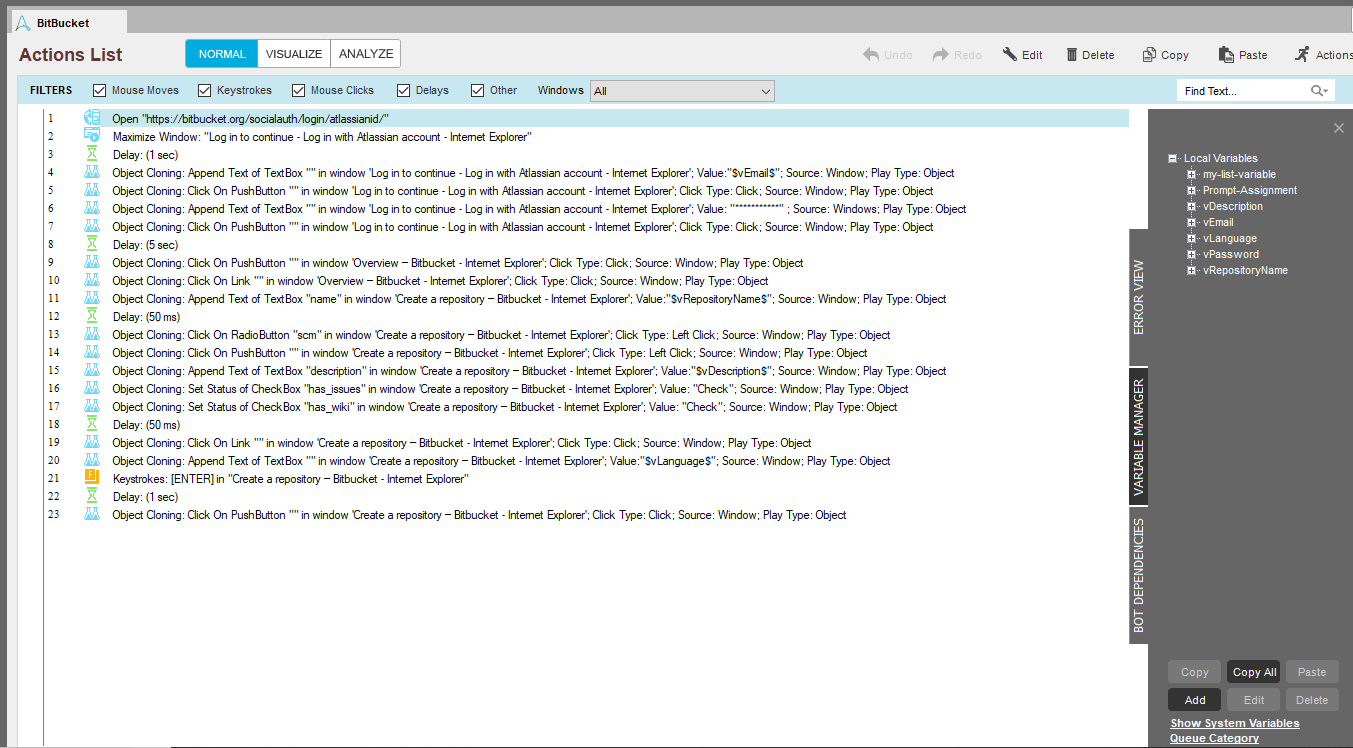Click the Paste button in variable panel
1353x748 pixels.
click(1312, 672)
